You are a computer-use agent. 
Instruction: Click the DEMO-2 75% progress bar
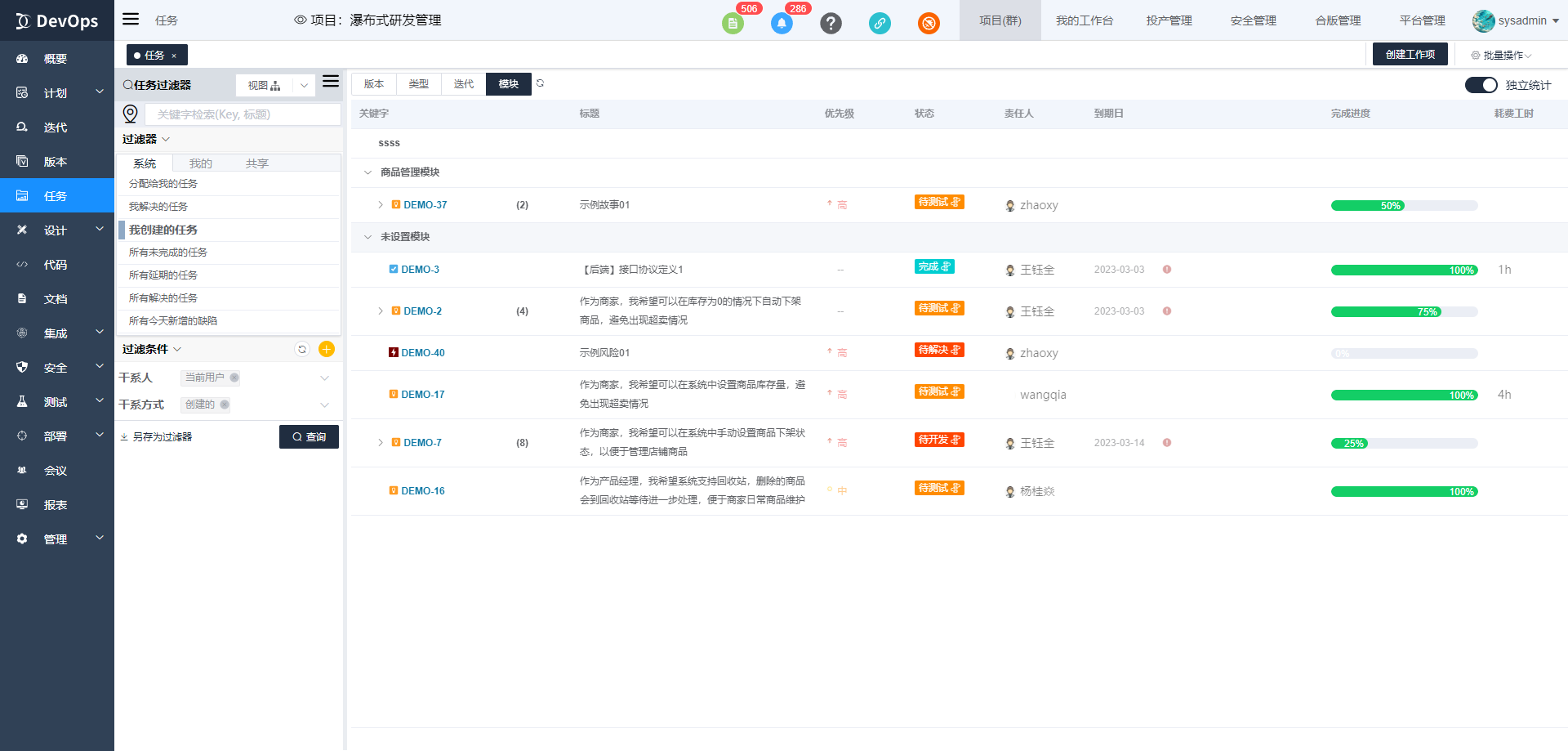click(x=1404, y=312)
